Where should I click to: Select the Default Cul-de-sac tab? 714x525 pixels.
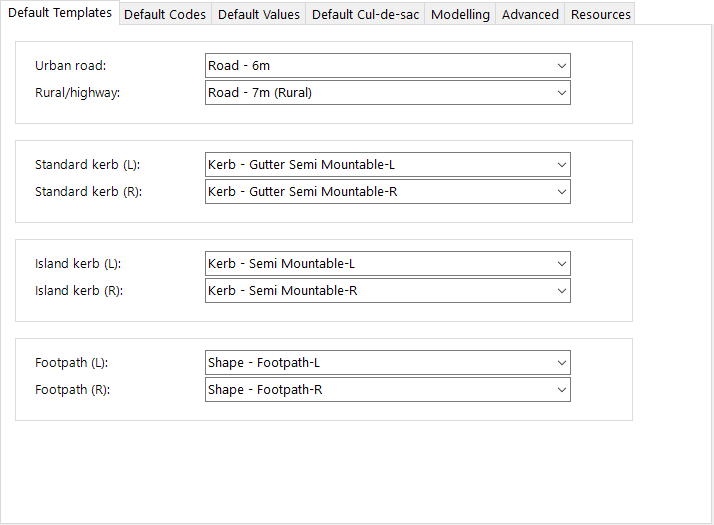(x=365, y=14)
